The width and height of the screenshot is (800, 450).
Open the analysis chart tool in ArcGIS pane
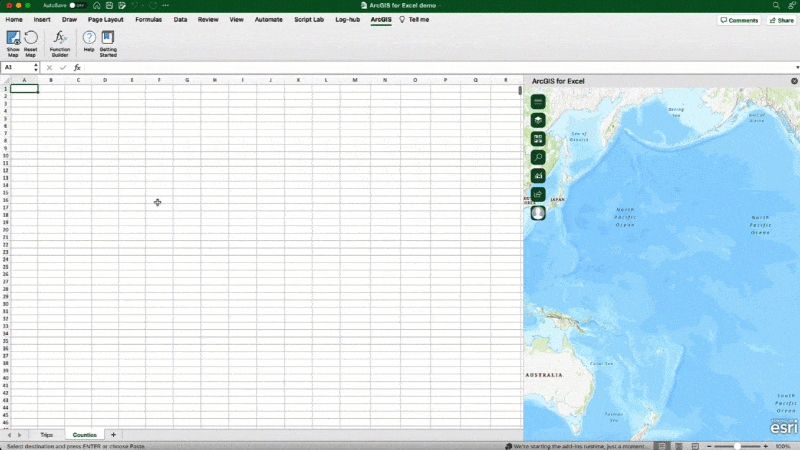[538, 176]
